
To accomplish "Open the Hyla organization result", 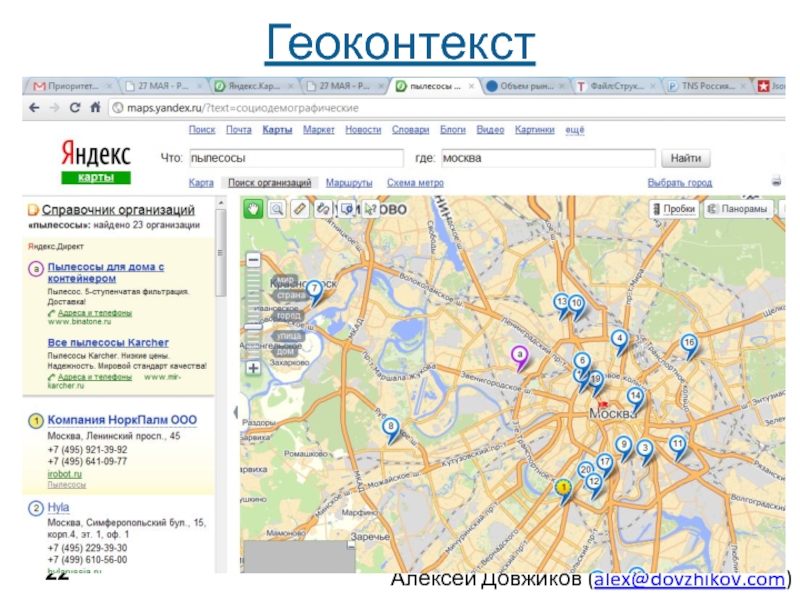I will point(58,508).
